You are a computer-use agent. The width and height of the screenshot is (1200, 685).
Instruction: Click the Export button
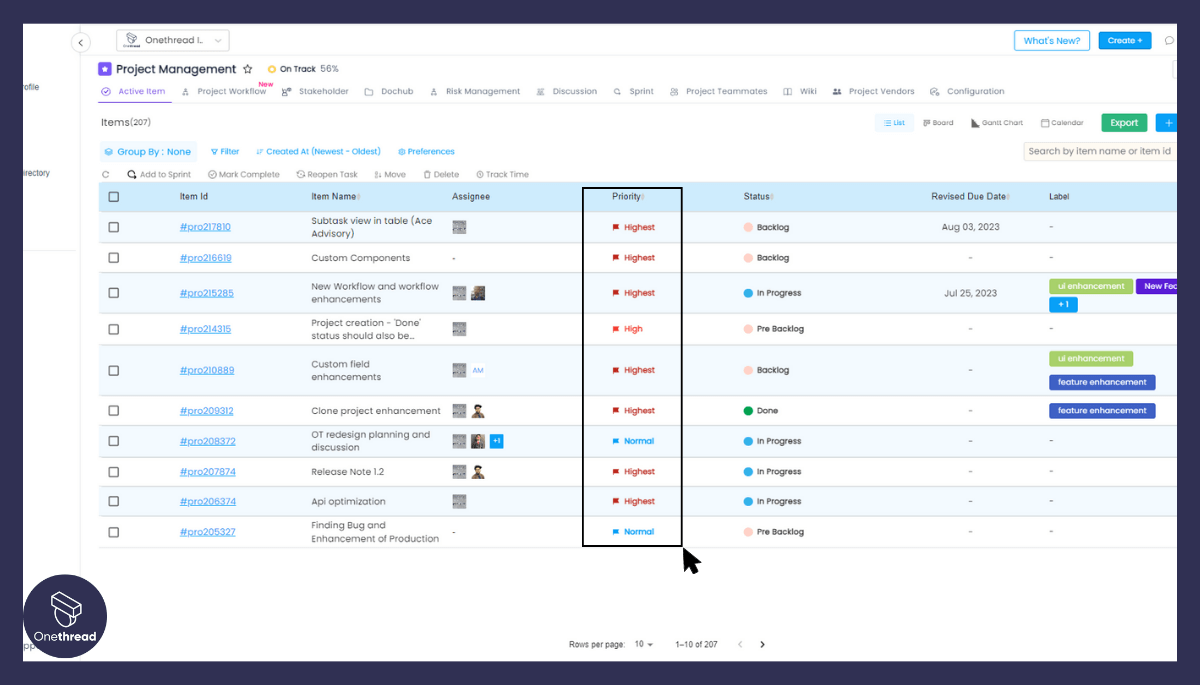pyautogui.click(x=1123, y=121)
